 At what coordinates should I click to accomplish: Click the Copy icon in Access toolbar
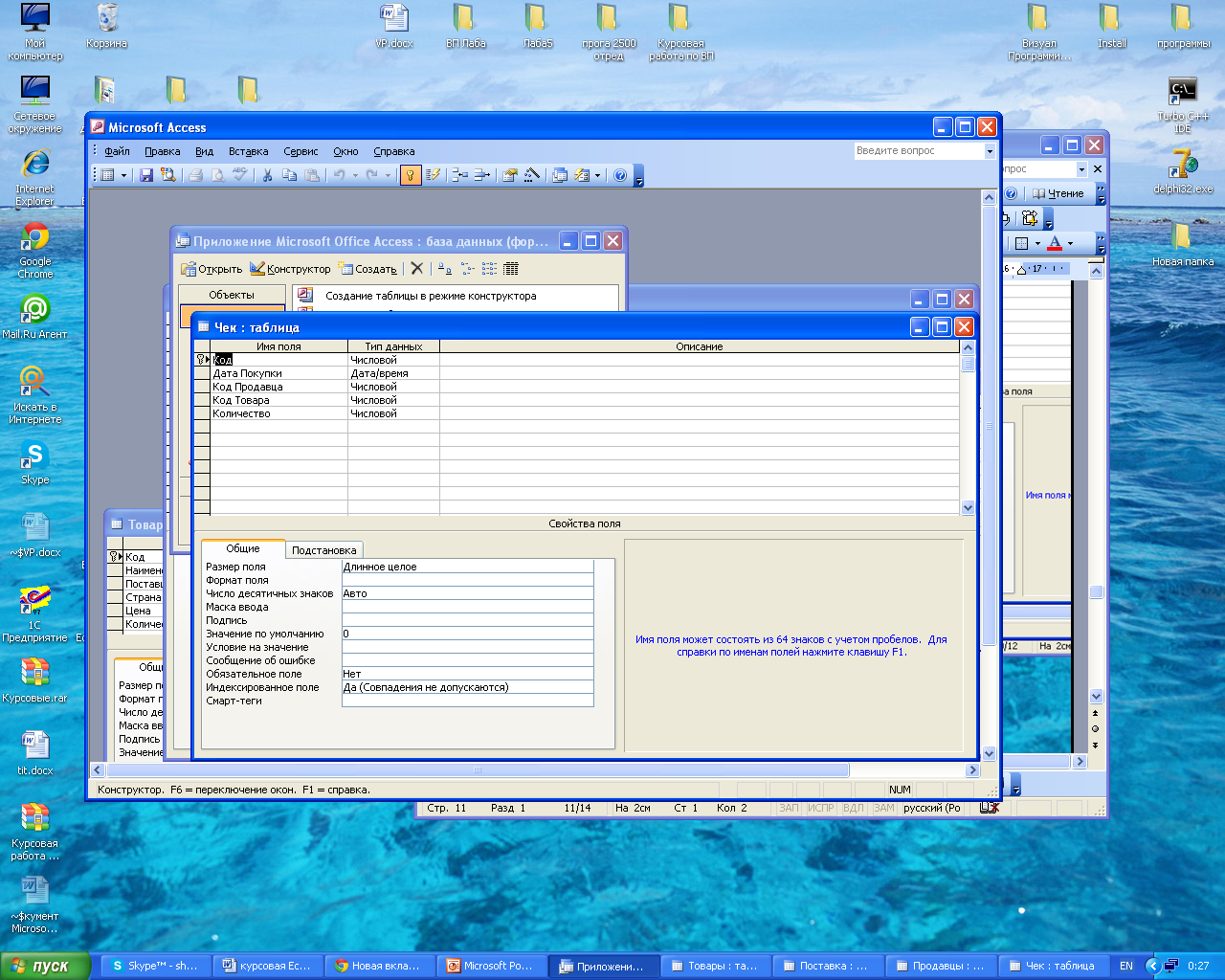pyautogui.click(x=289, y=175)
